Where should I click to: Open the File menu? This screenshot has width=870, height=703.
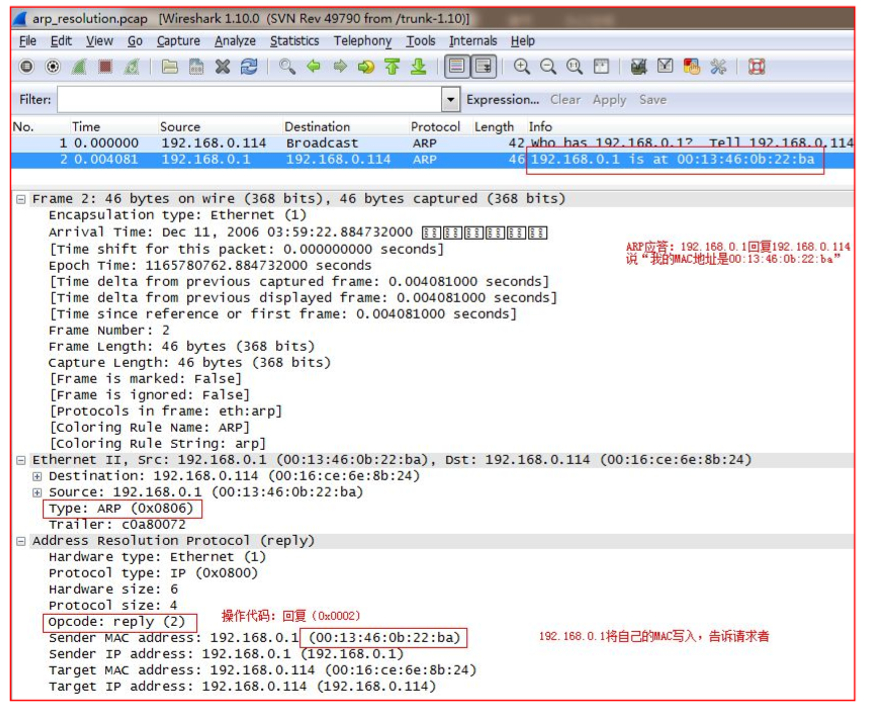[x=28, y=41]
